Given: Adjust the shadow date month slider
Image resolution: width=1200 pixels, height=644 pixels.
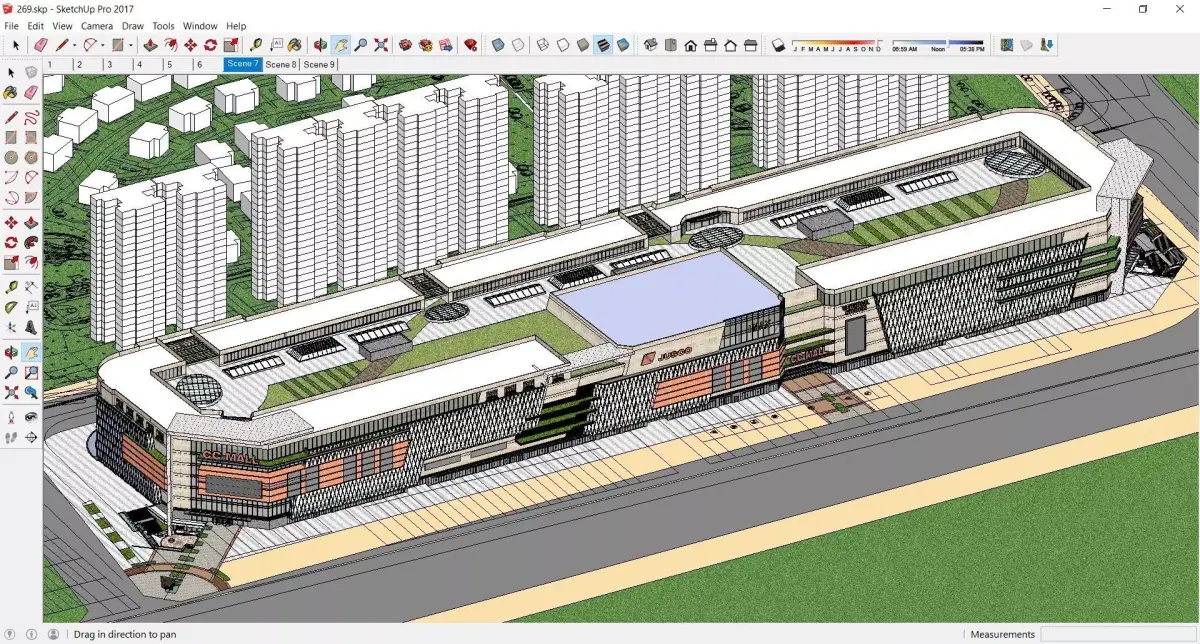Looking at the screenshot, I should pyautogui.click(x=837, y=45).
